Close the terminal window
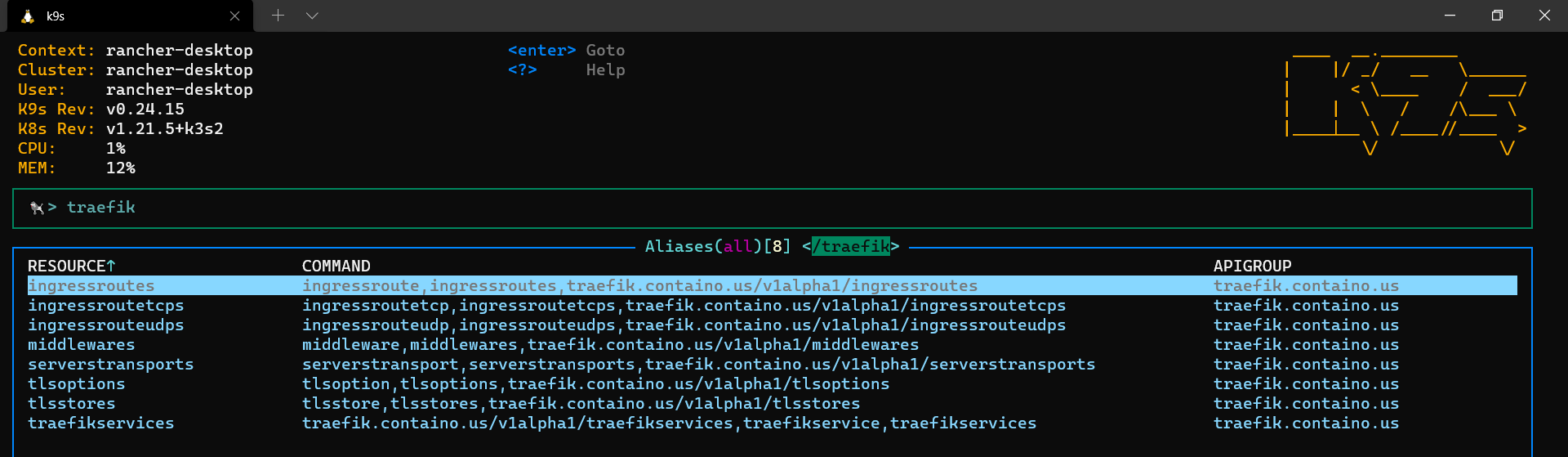The image size is (1568, 457). tap(1544, 16)
